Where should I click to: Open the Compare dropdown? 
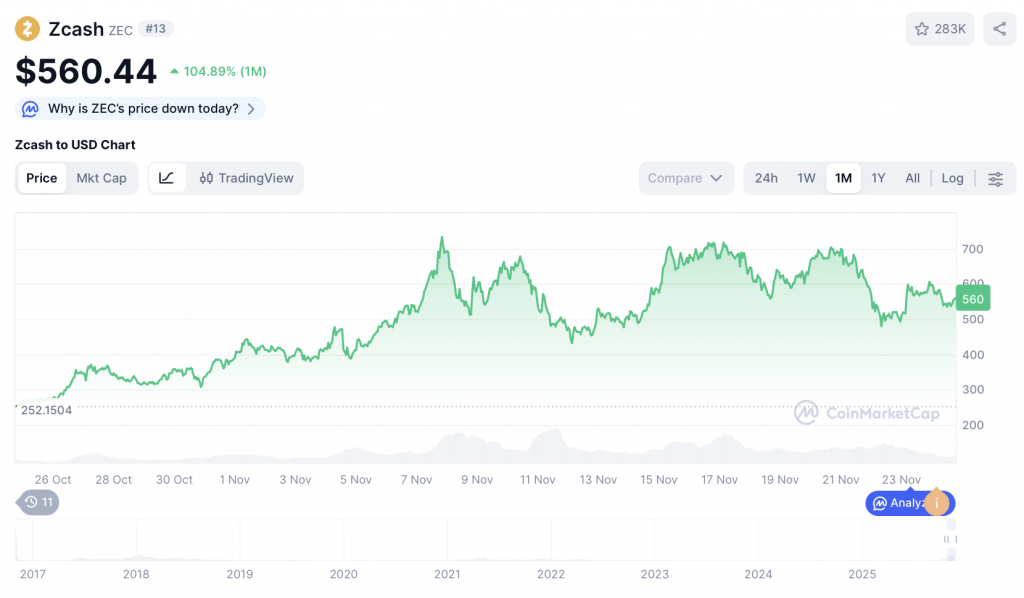tap(685, 178)
